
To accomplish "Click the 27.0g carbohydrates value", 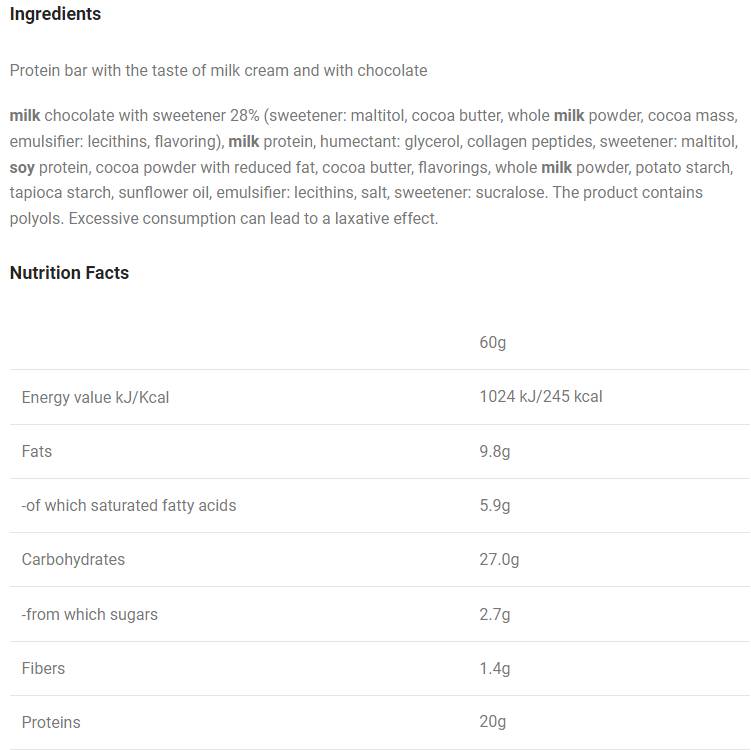I will click(499, 560).
